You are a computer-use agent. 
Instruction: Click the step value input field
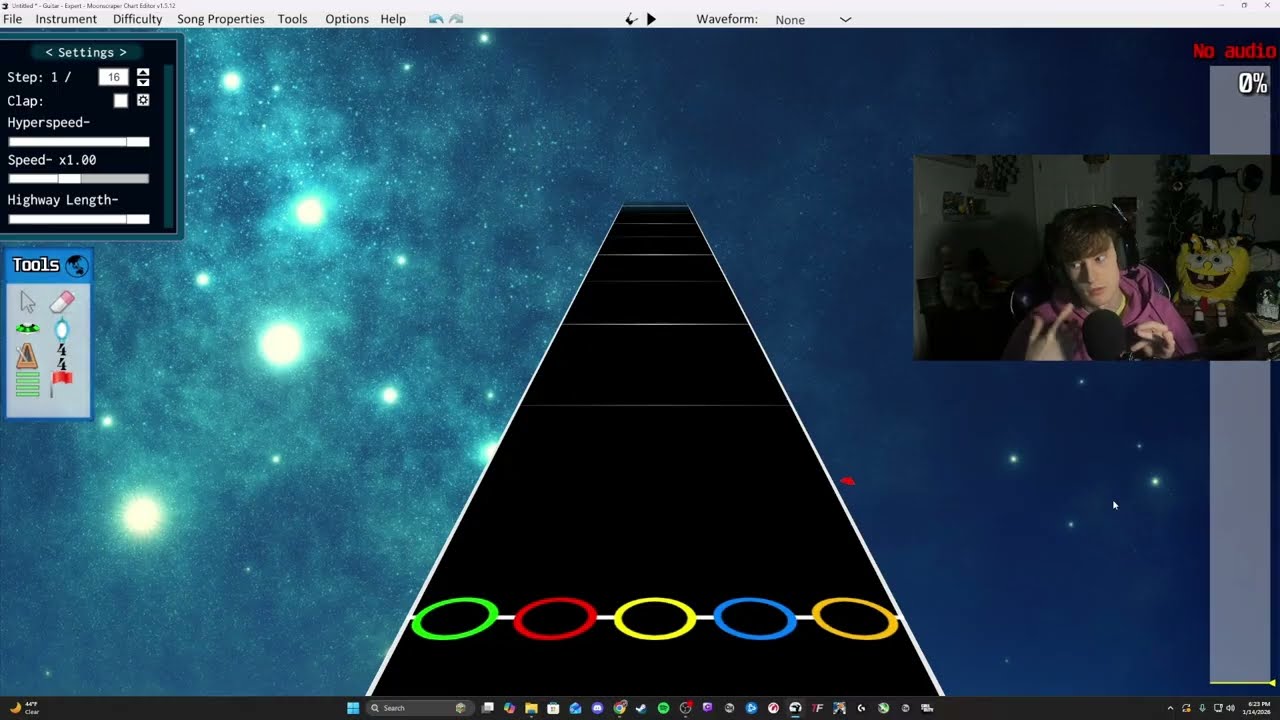click(114, 77)
